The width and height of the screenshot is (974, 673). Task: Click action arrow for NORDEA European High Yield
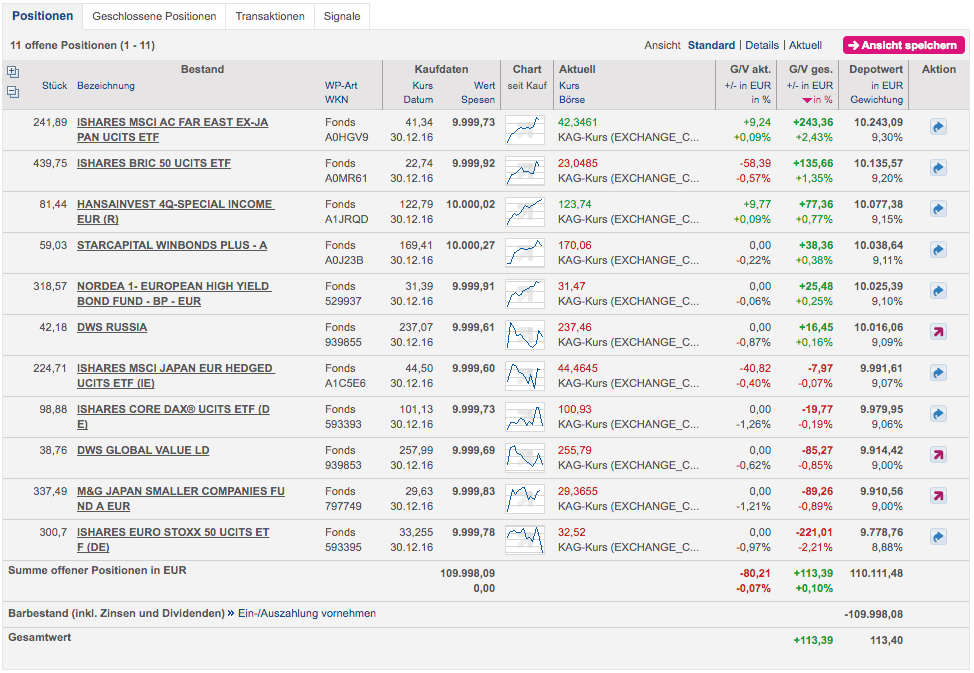(x=938, y=291)
